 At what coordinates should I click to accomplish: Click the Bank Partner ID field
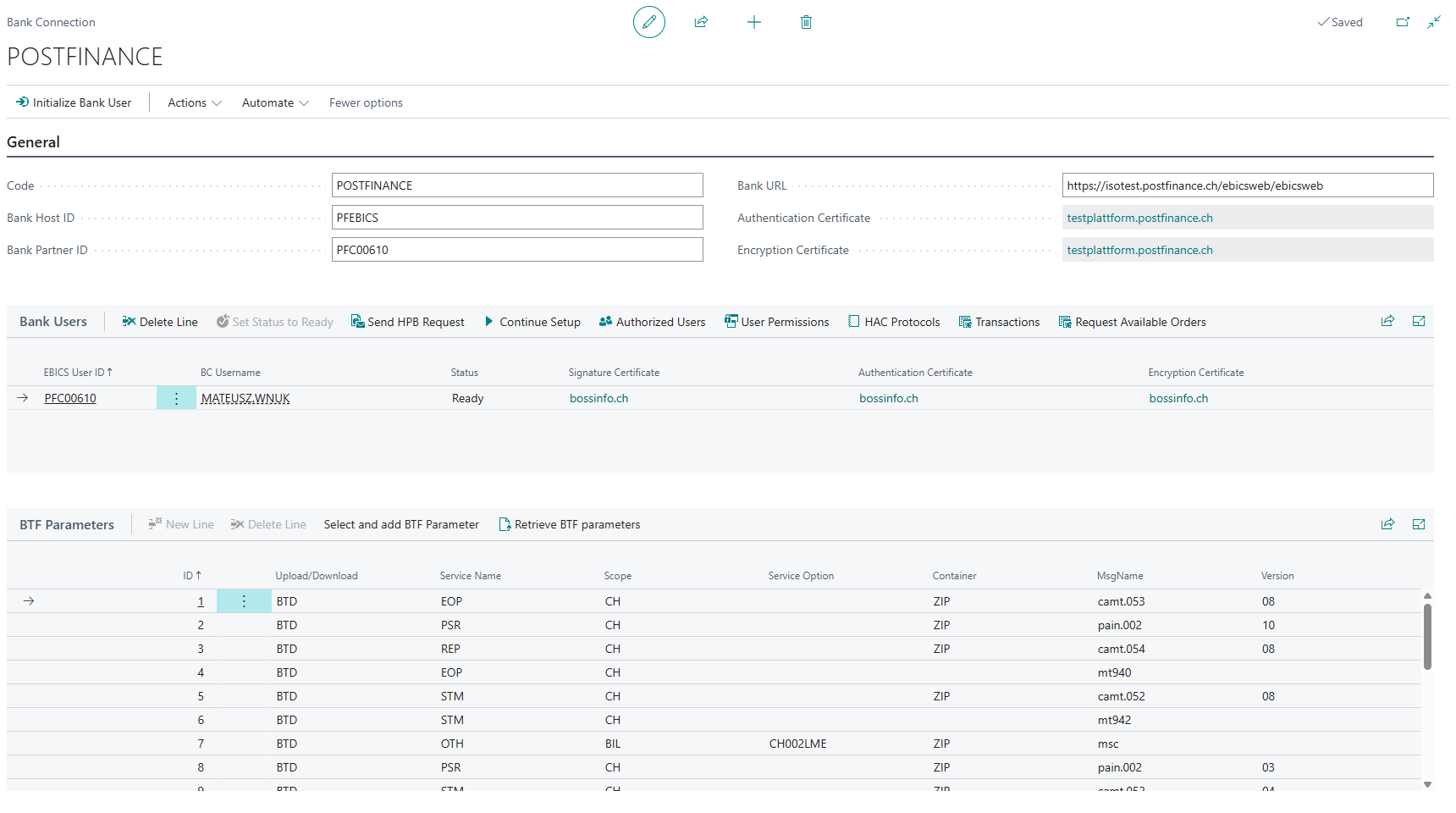(517, 250)
